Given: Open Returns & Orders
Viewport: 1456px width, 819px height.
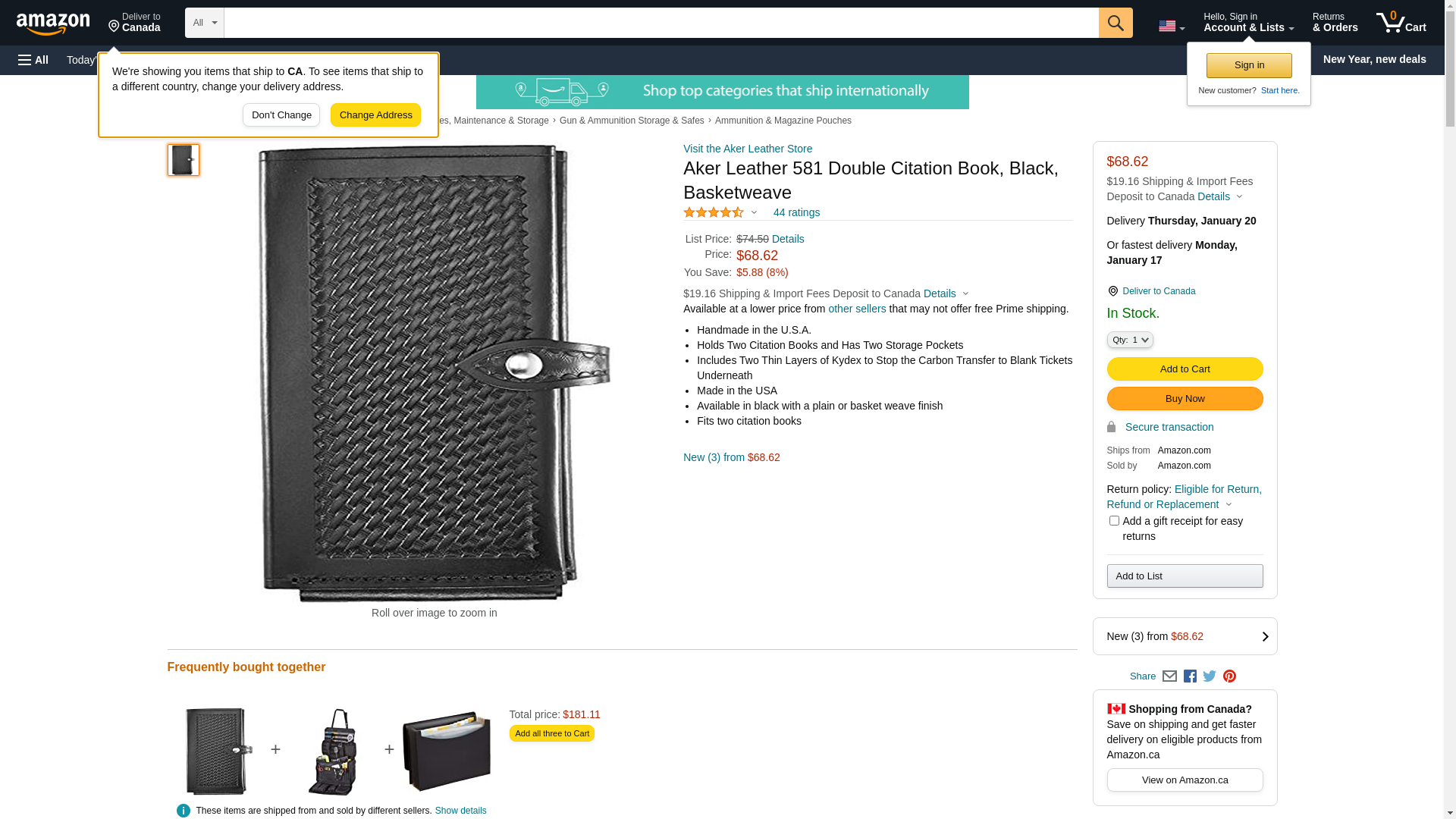Looking at the screenshot, I should click(x=1335, y=23).
